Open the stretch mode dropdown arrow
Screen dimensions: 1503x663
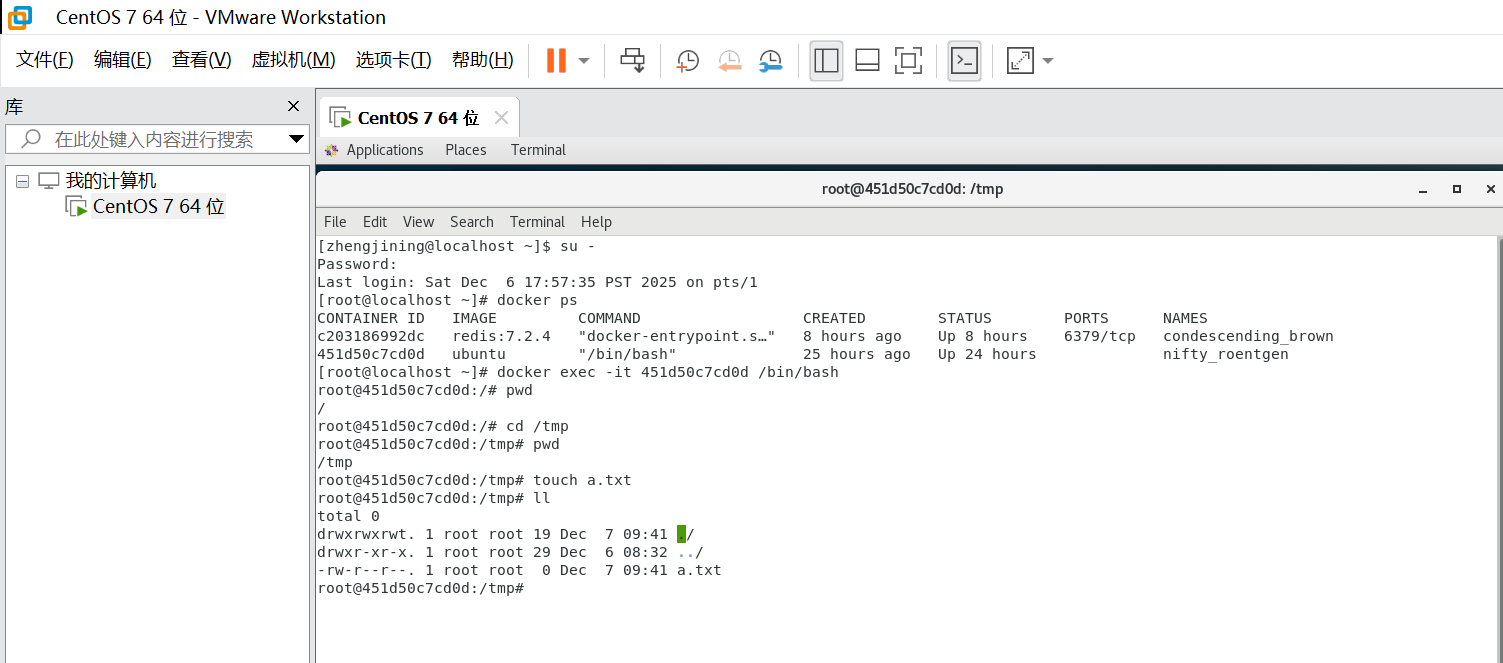pyautogui.click(x=1046, y=61)
